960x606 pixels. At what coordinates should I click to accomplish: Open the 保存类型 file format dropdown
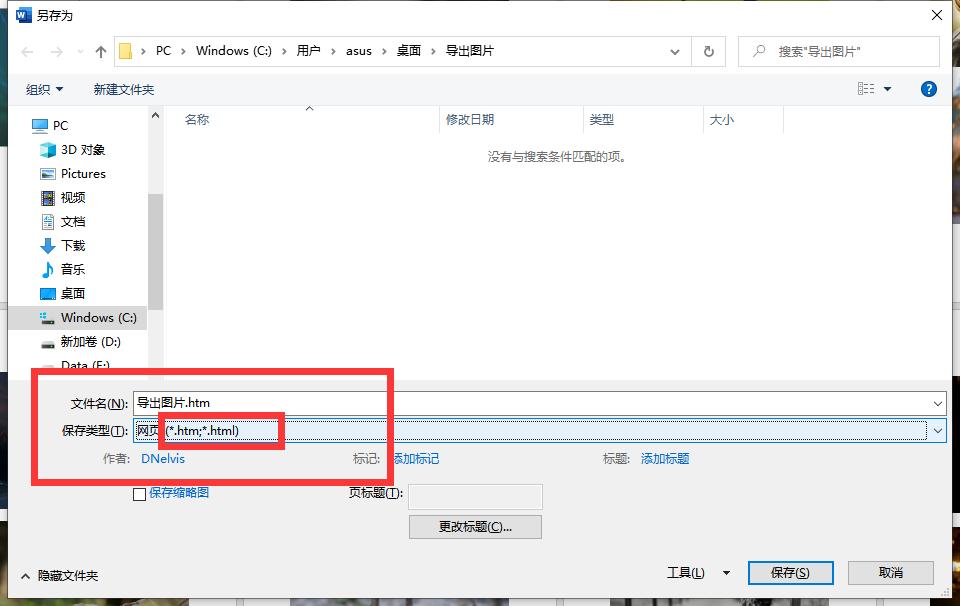[938, 430]
